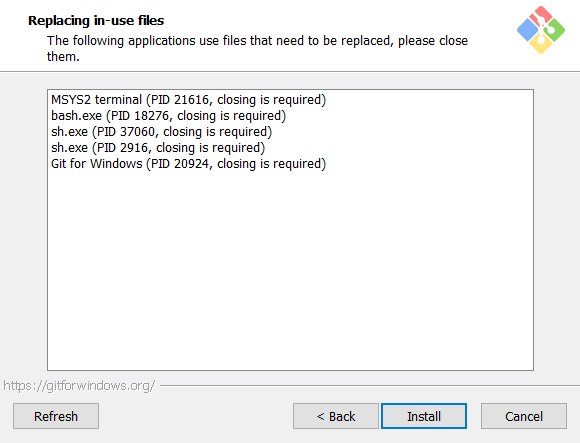Select the MSYS2 terminal PID 21616 entry

tap(188, 100)
